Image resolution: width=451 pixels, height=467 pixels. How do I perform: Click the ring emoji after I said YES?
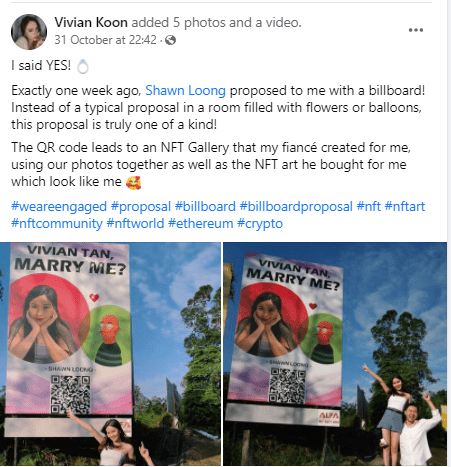[x=83, y=66]
